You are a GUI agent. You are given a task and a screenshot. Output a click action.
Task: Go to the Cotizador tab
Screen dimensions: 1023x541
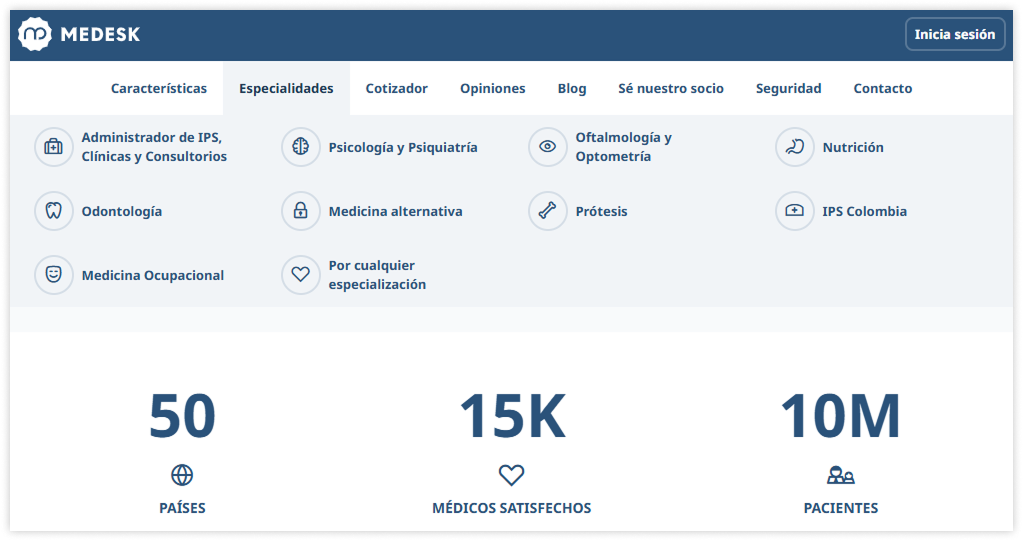click(x=397, y=89)
